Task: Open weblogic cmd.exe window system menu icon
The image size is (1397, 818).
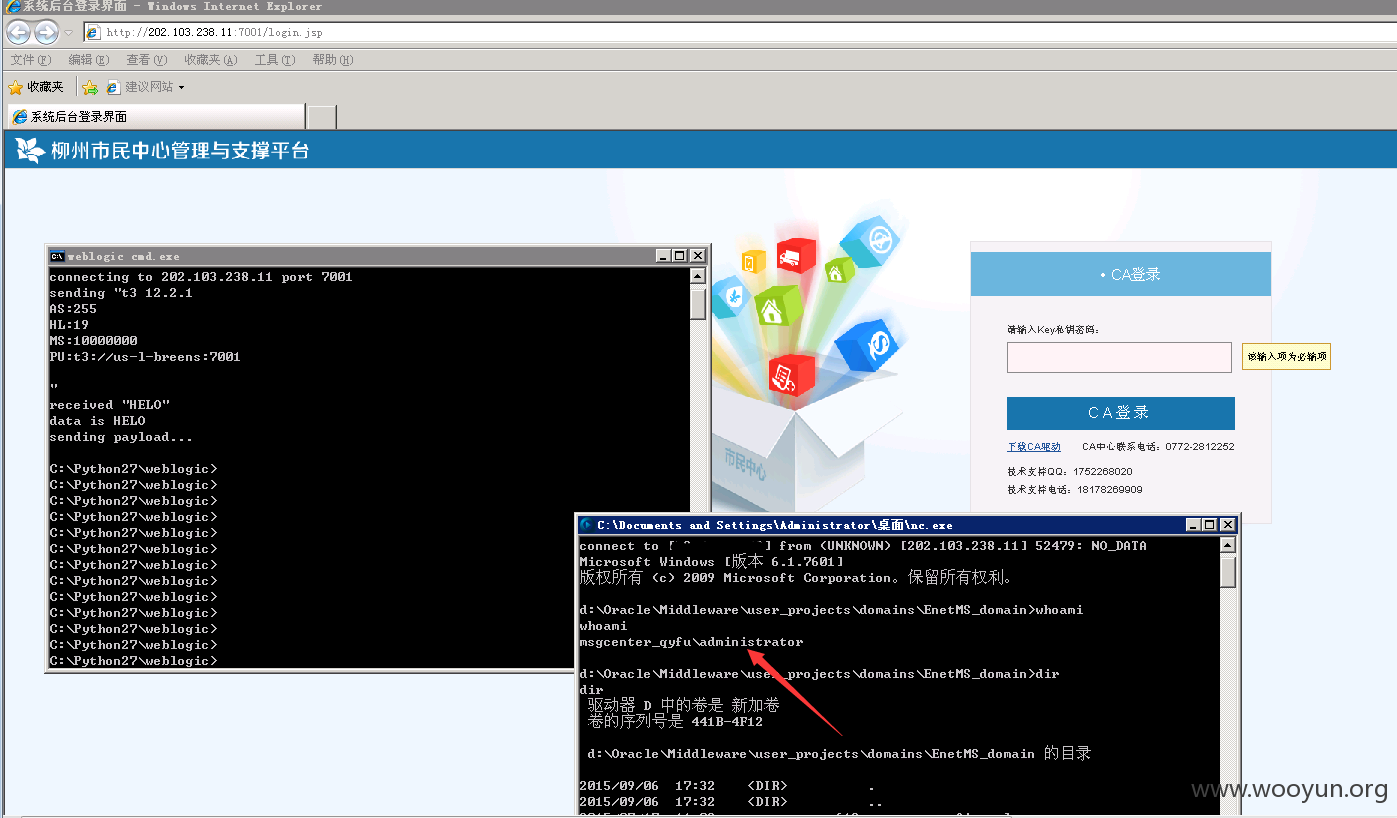Action: tap(58, 256)
